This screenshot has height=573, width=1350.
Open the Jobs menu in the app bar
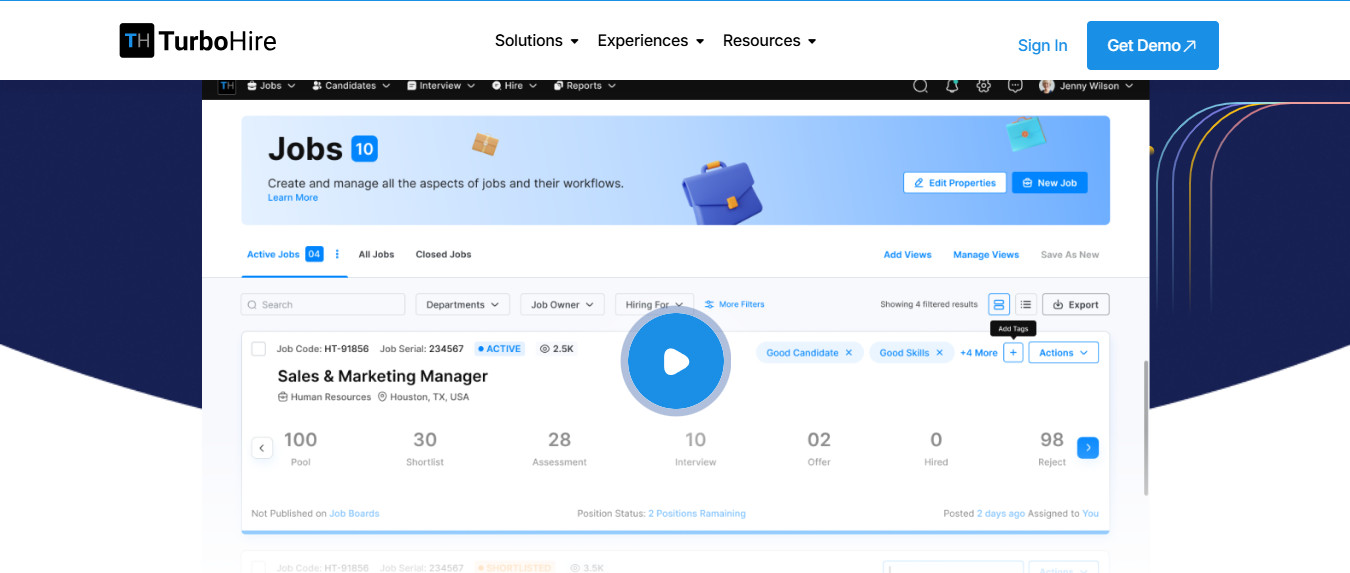click(271, 86)
